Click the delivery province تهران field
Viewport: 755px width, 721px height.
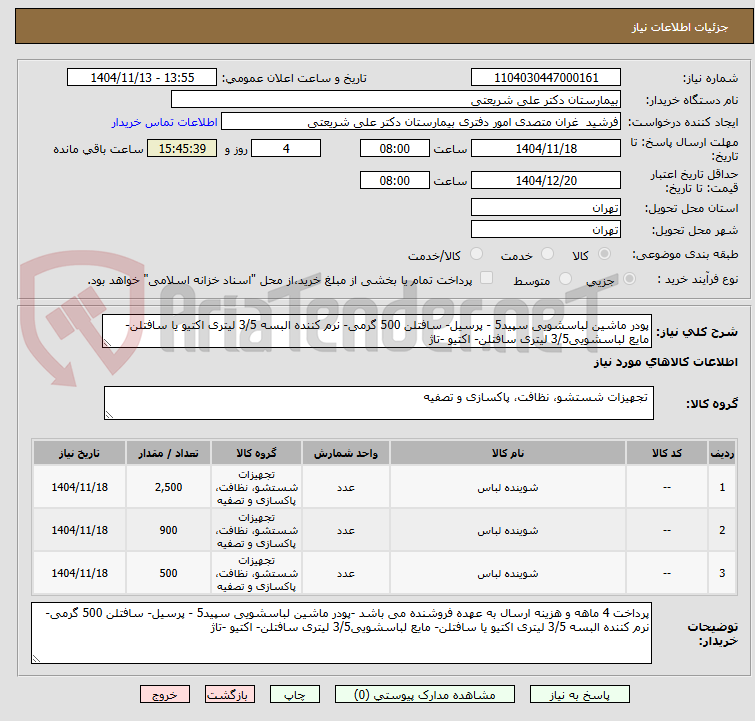click(x=546, y=208)
